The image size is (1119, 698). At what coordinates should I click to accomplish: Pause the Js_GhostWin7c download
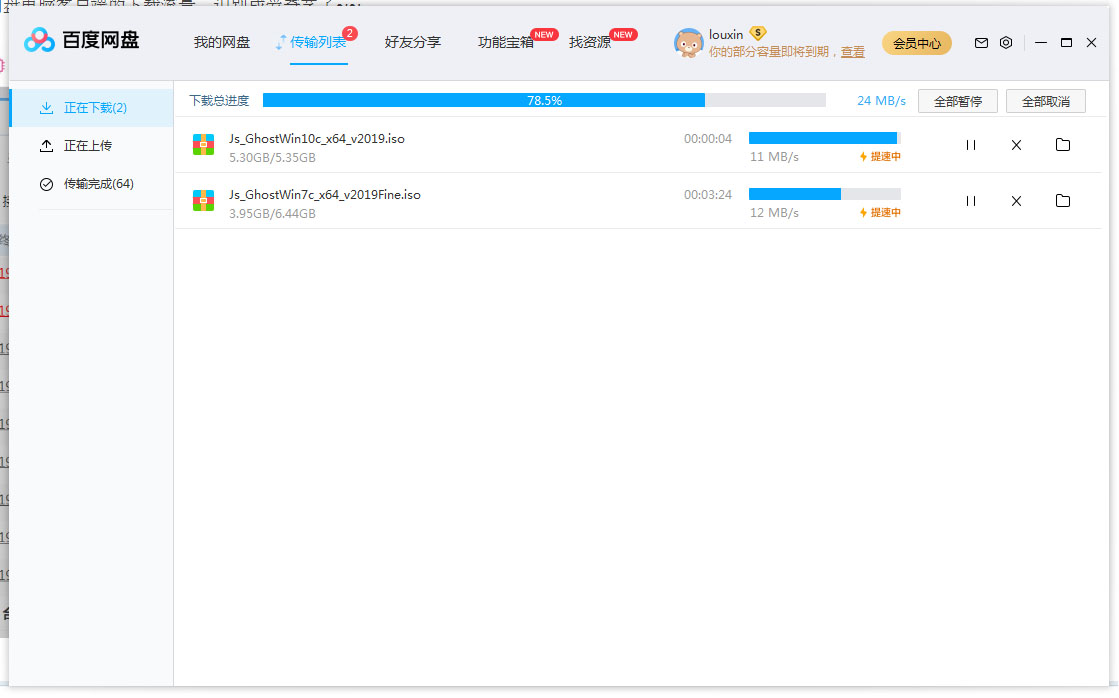(971, 201)
